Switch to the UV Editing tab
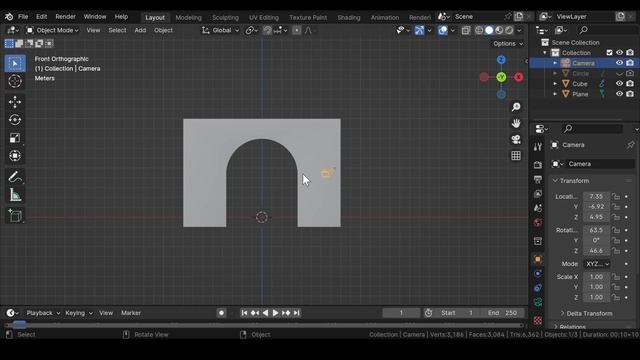The width and height of the screenshot is (640, 360). click(x=264, y=18)
